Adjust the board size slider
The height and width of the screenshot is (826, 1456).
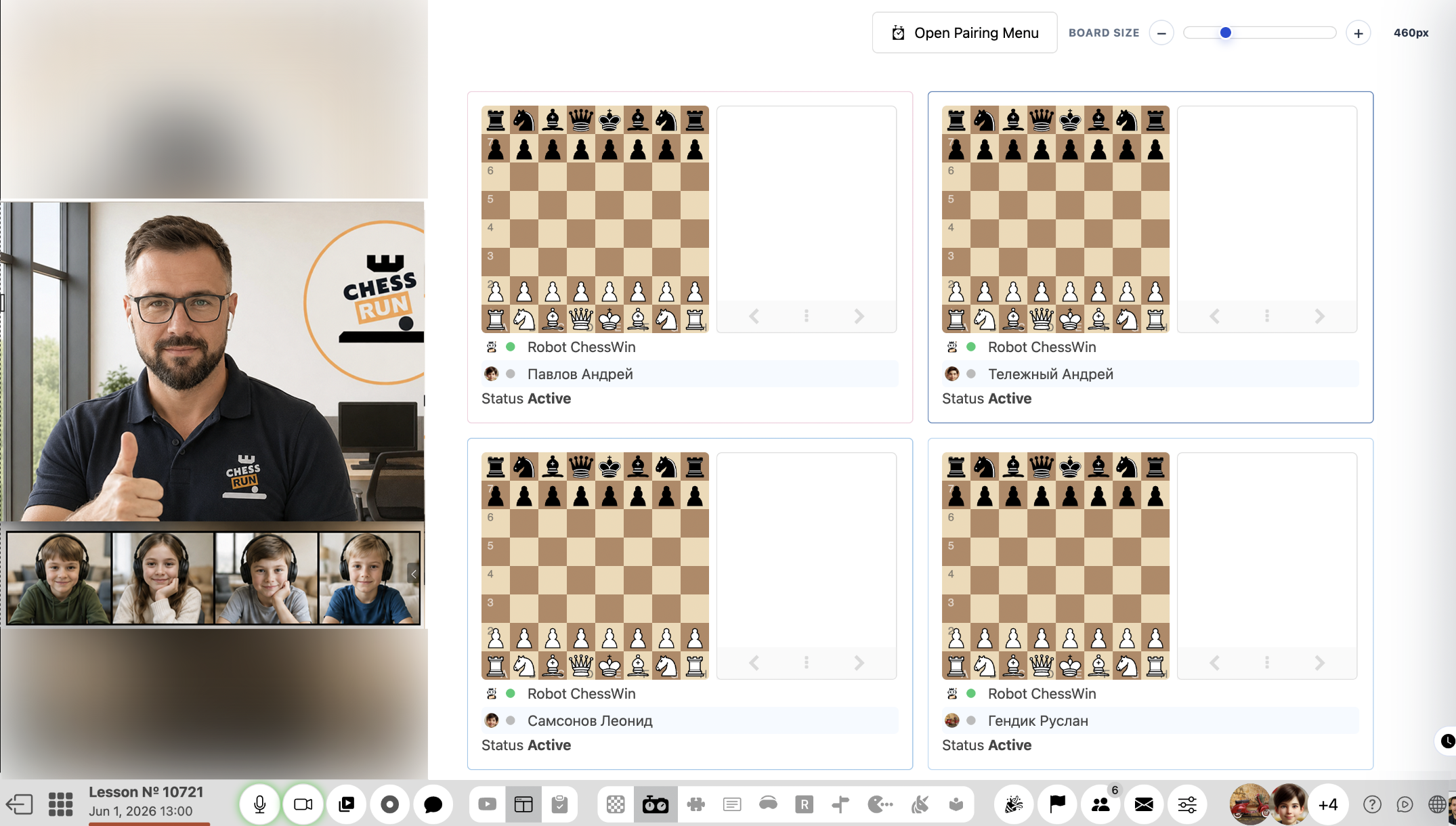1260,32
